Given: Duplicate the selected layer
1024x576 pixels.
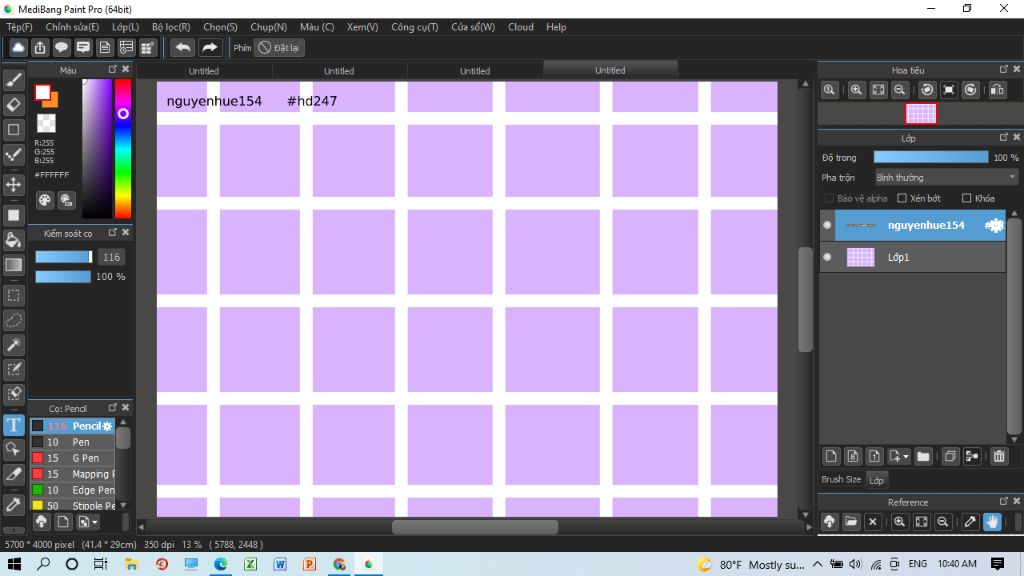Looking at the screenshot, I should tap(950, 456).
